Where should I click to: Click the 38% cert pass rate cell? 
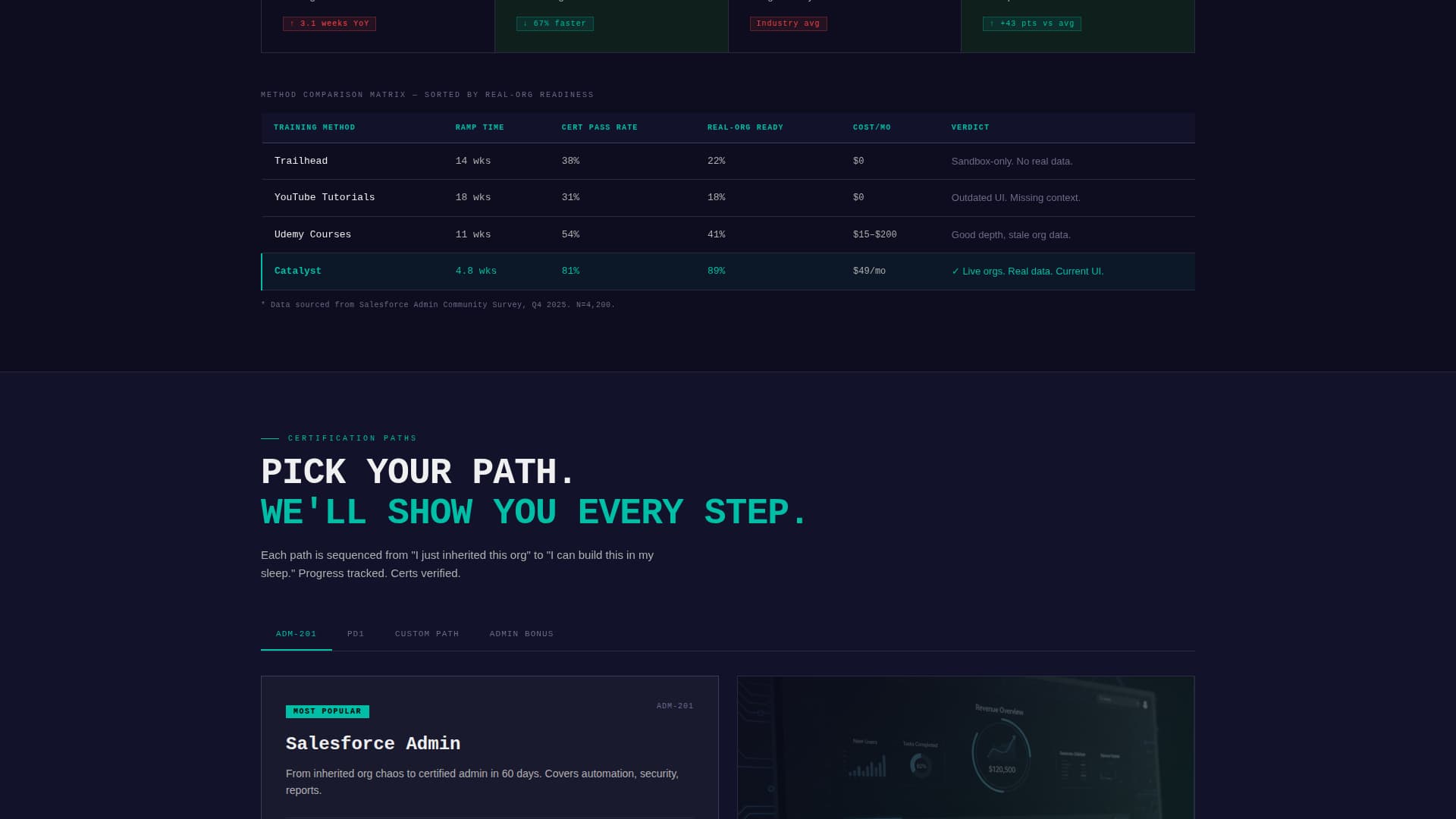coord(570,162)
